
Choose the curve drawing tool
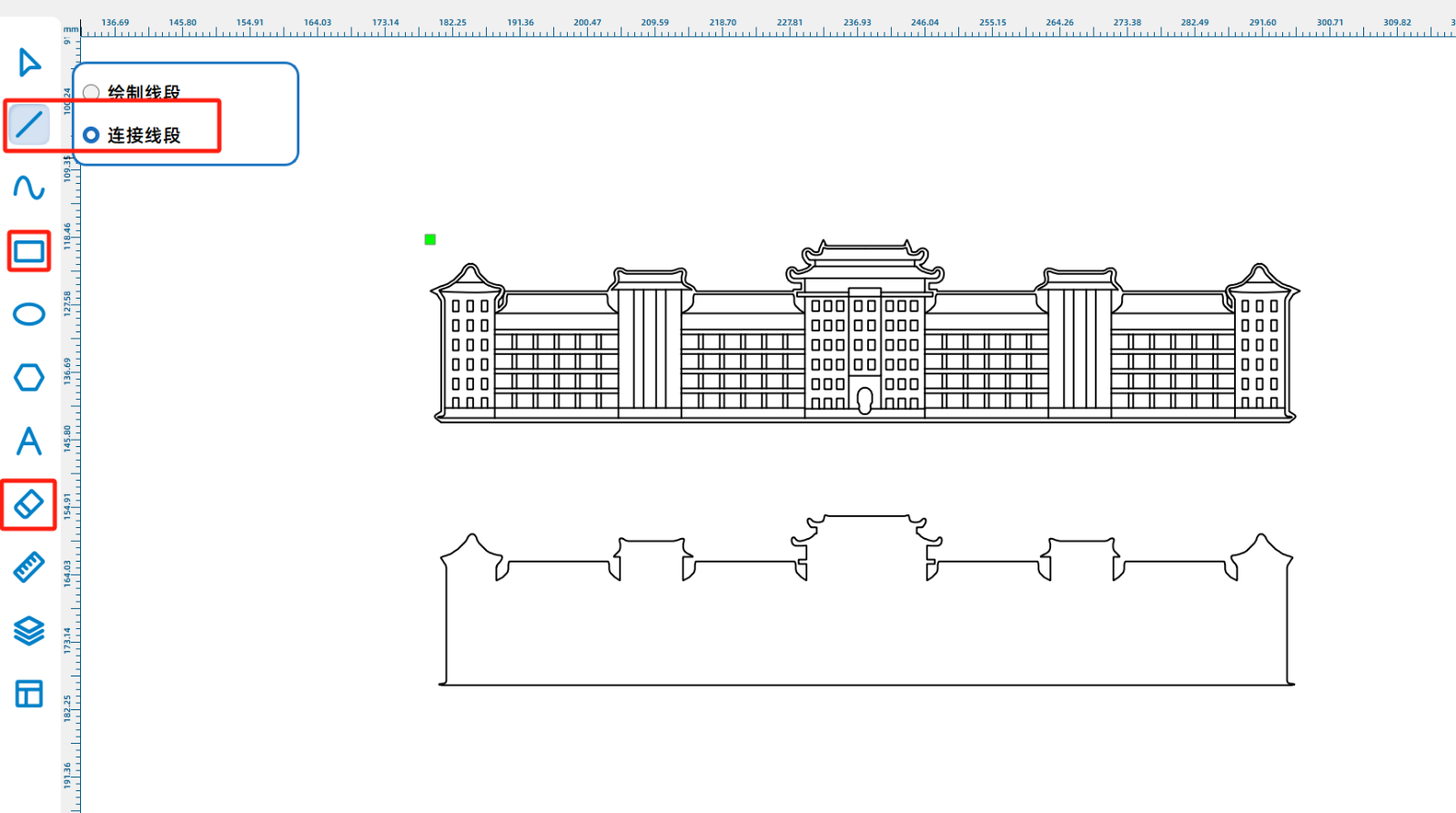click(29, 188)
